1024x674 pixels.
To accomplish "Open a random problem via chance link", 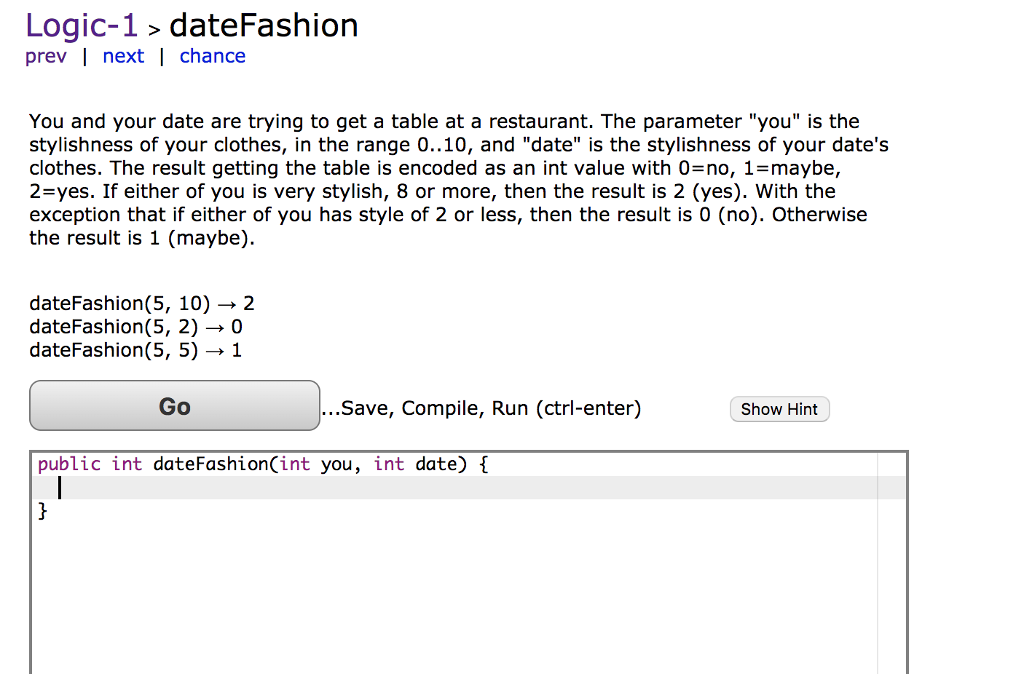I will (x=212, y=56).
